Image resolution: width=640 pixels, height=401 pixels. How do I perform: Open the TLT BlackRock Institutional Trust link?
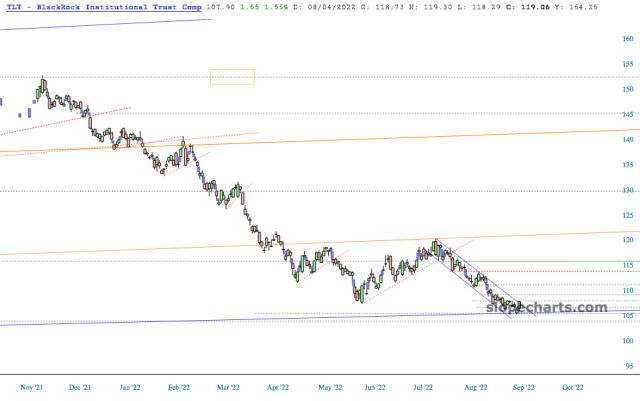pyautogui.click(x=104, y=7)
